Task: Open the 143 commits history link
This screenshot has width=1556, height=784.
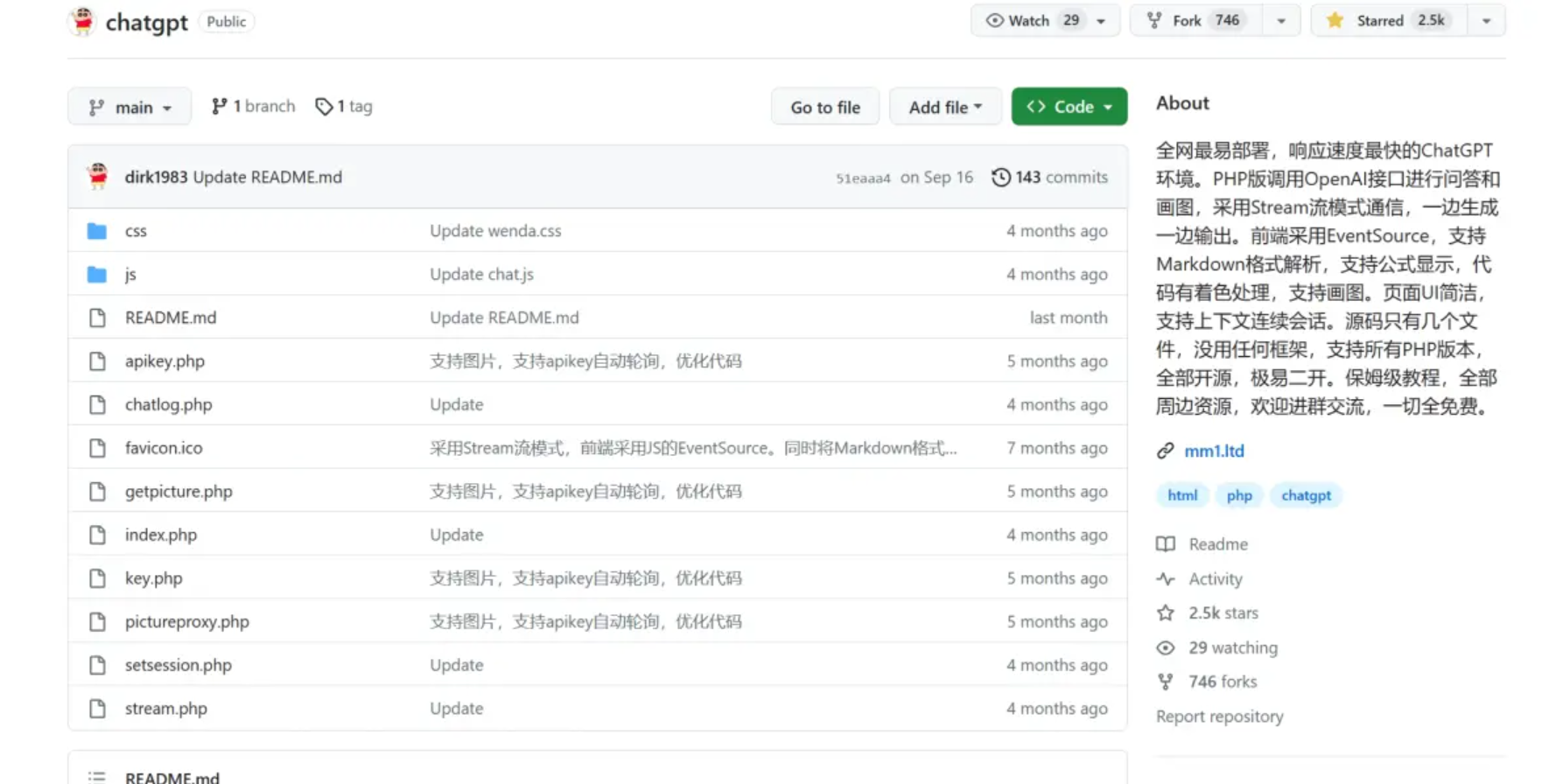Action: pos(1049,178)
